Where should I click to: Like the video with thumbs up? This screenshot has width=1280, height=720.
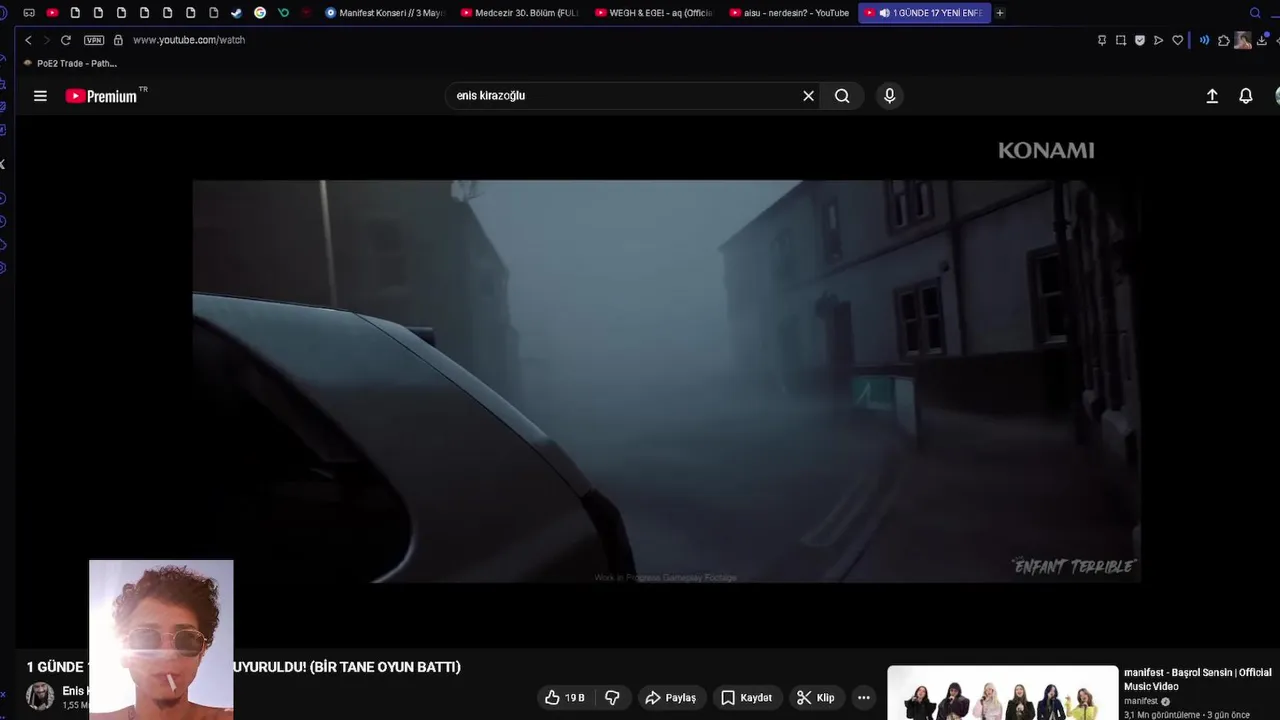(x=564, y=698)
